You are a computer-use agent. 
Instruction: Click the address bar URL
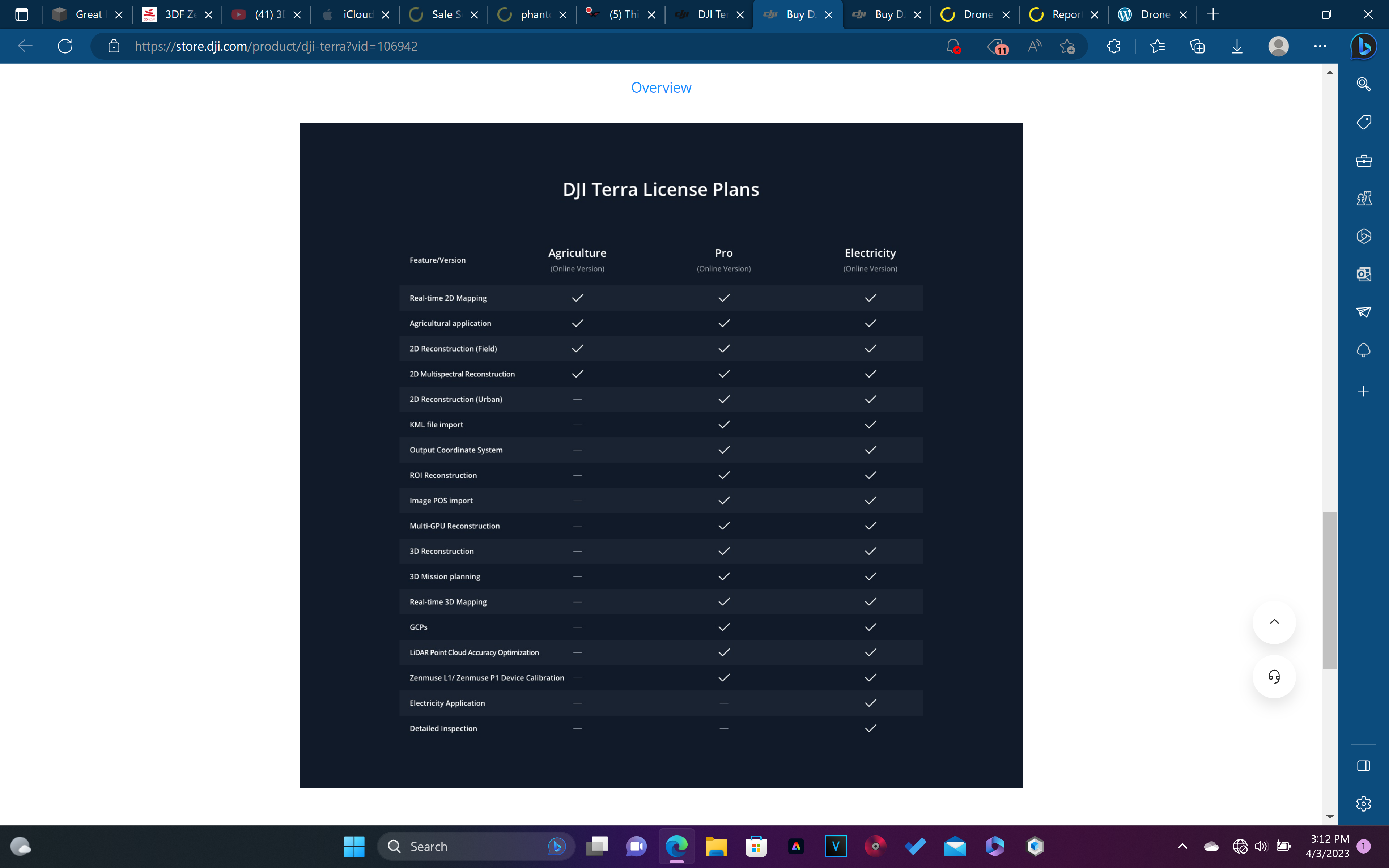276,46
